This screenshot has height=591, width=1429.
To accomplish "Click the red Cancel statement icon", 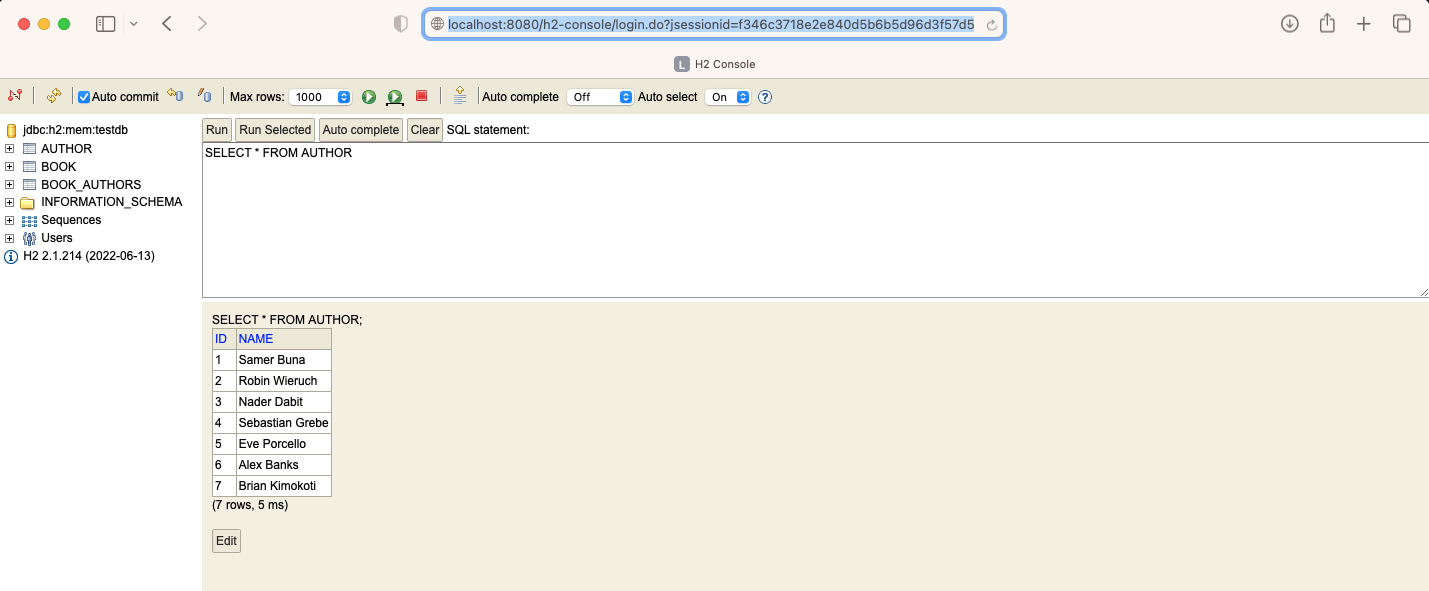I will click(422, 96).
